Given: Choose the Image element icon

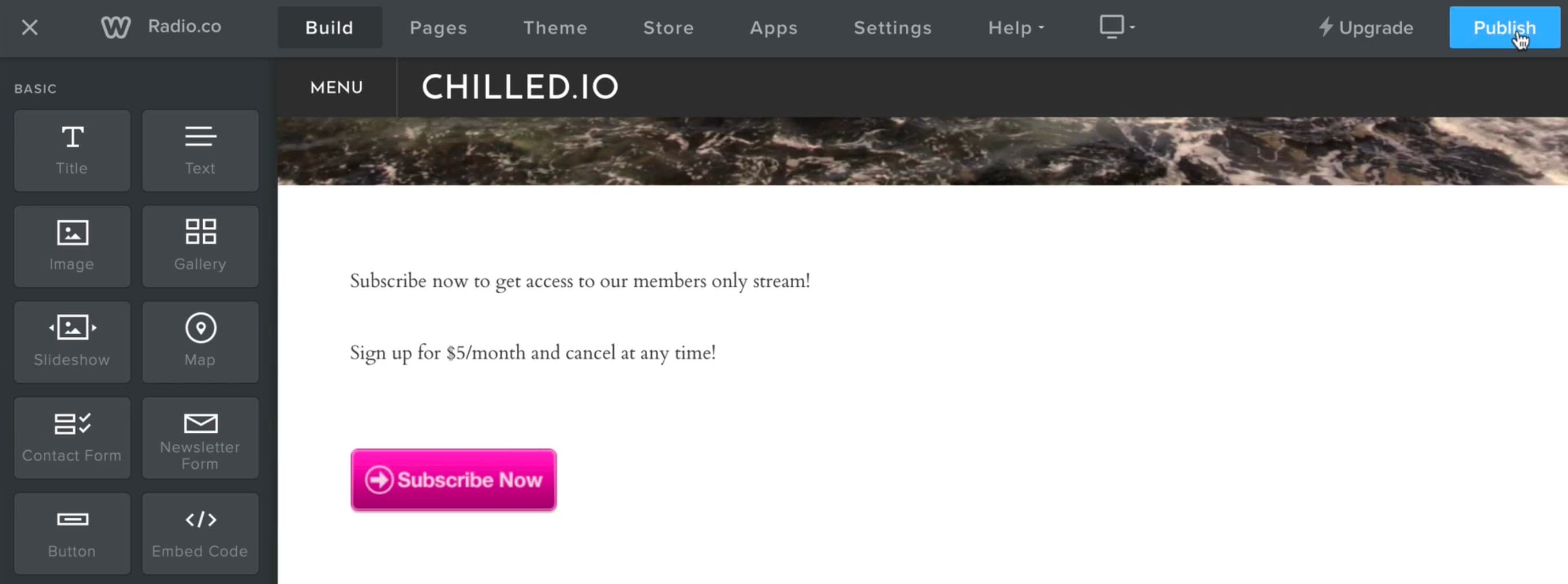Looking at the screenshot, I should (x=72, y=246).
